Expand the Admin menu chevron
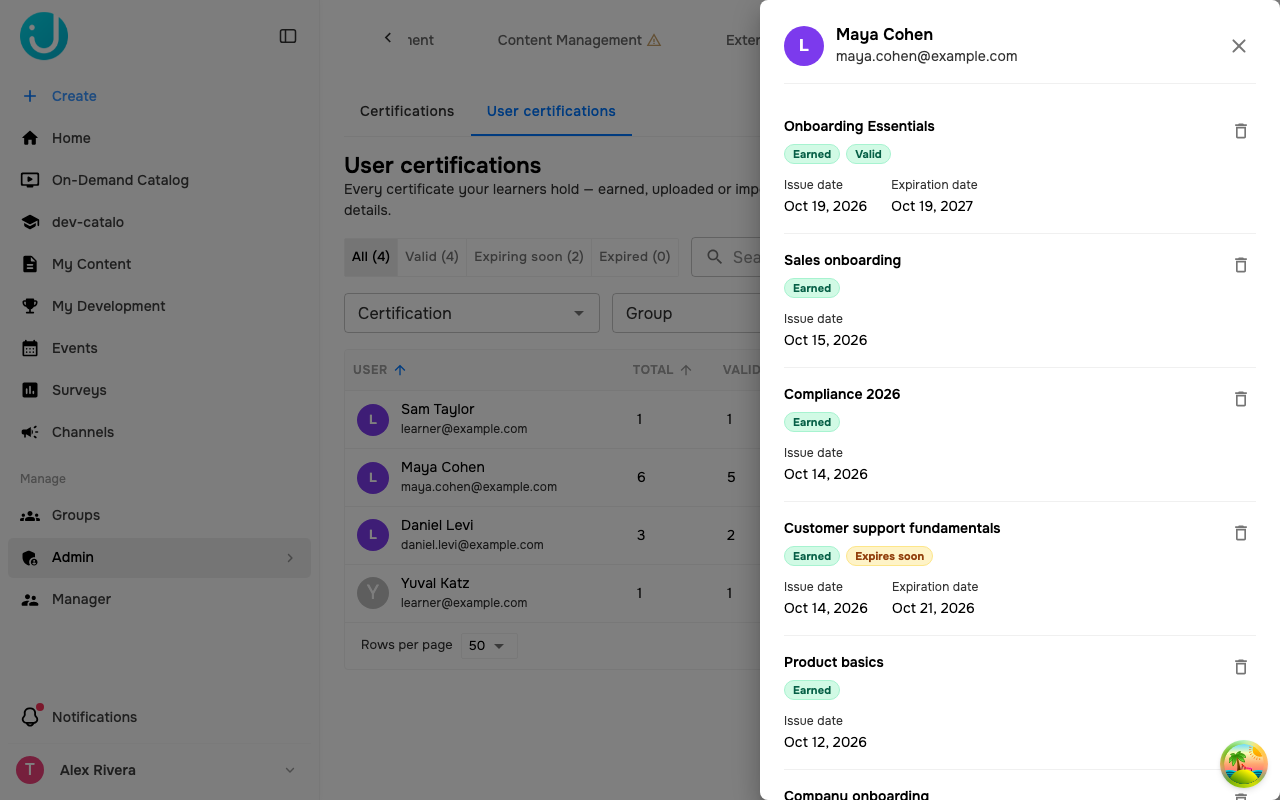The image size is (1280, 800). [x=290, y=558]
